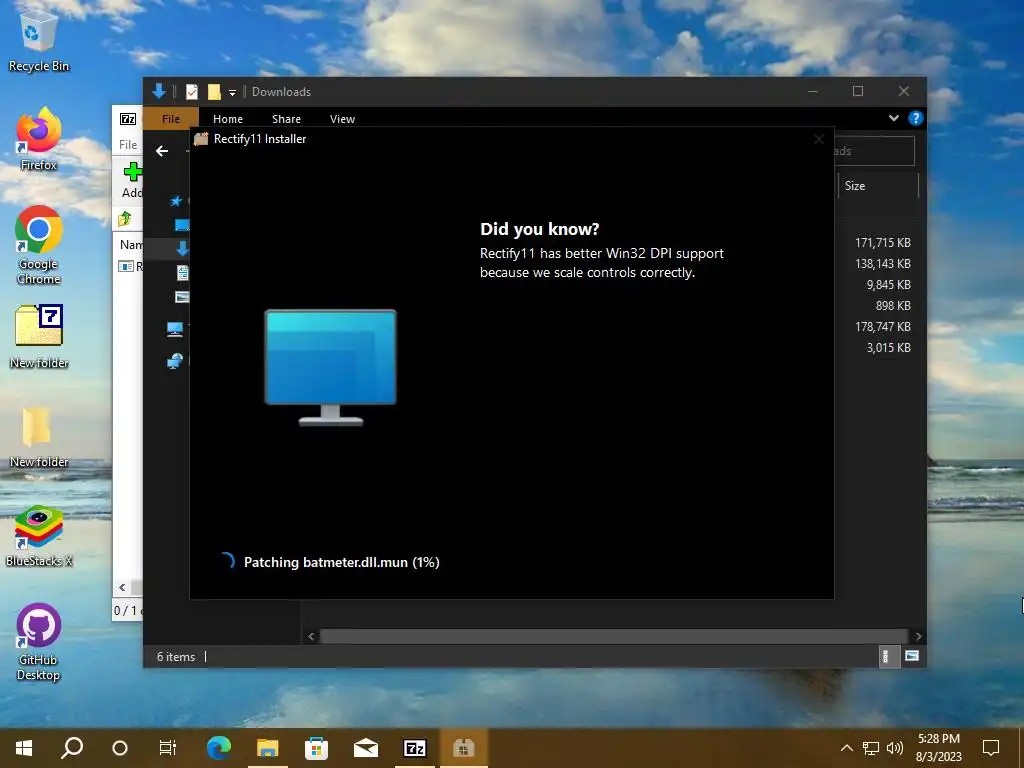The height and width of the screenshot is (768, 1024).
Task: Open network status tray icon
Action: [871, 748]
